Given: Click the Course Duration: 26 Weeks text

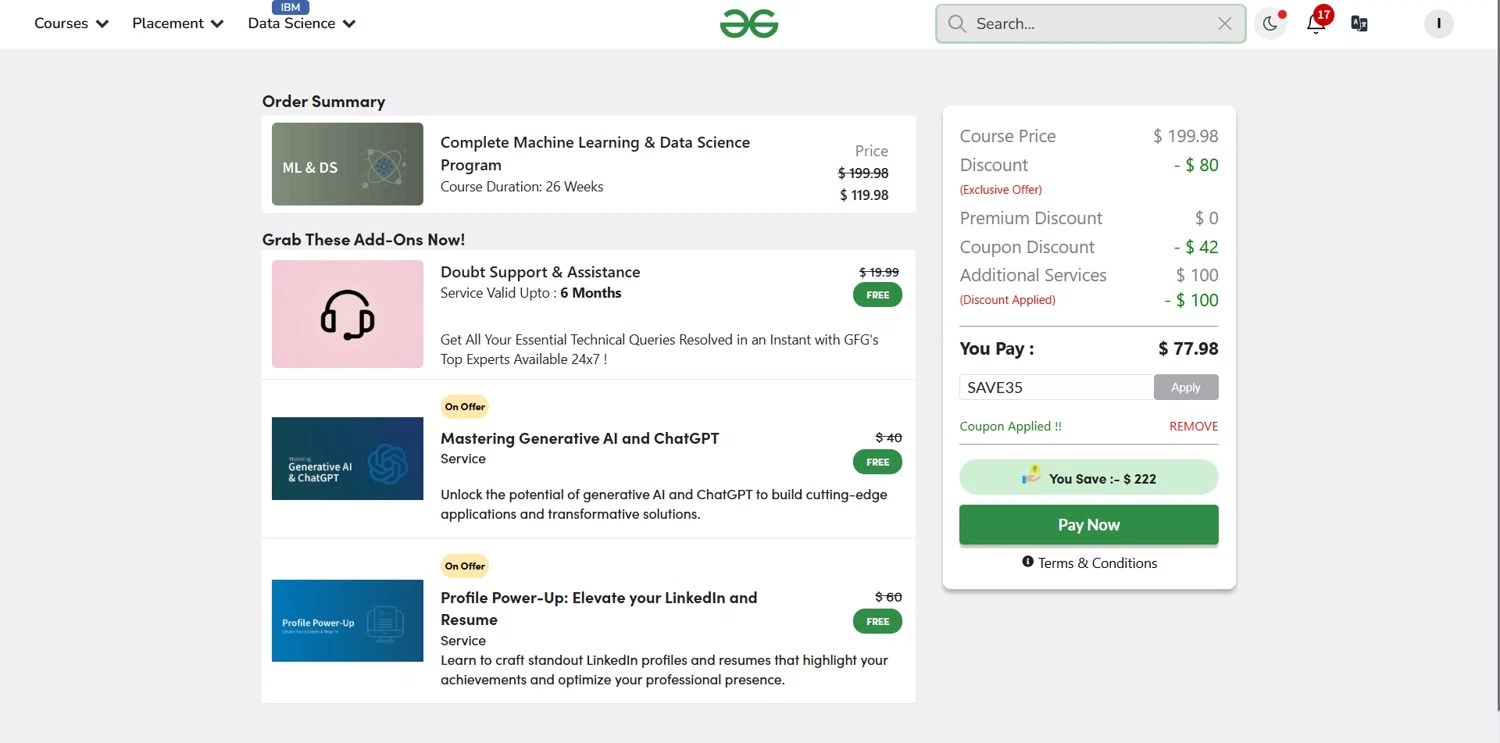Looking at the screenshot, I should (522, 186).
